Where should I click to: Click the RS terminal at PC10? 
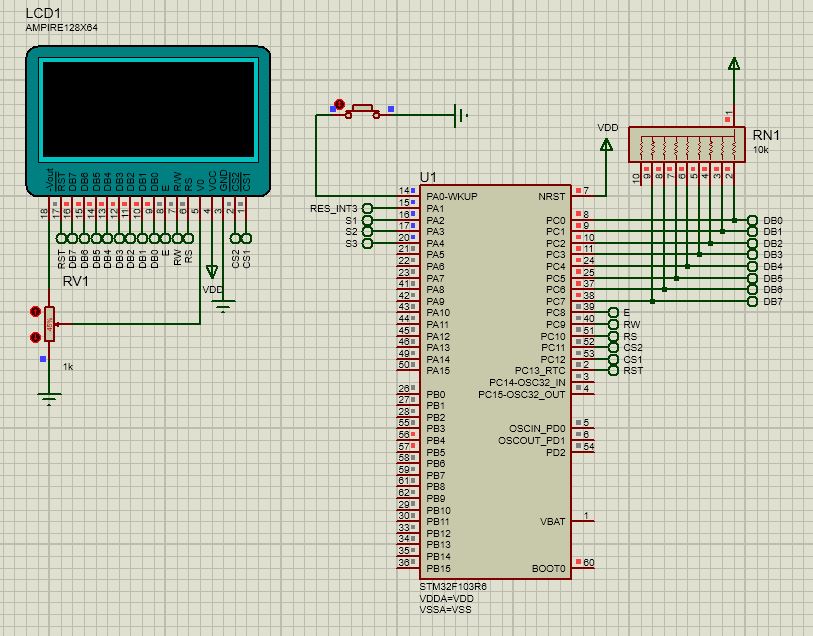(x=613, y=336)
